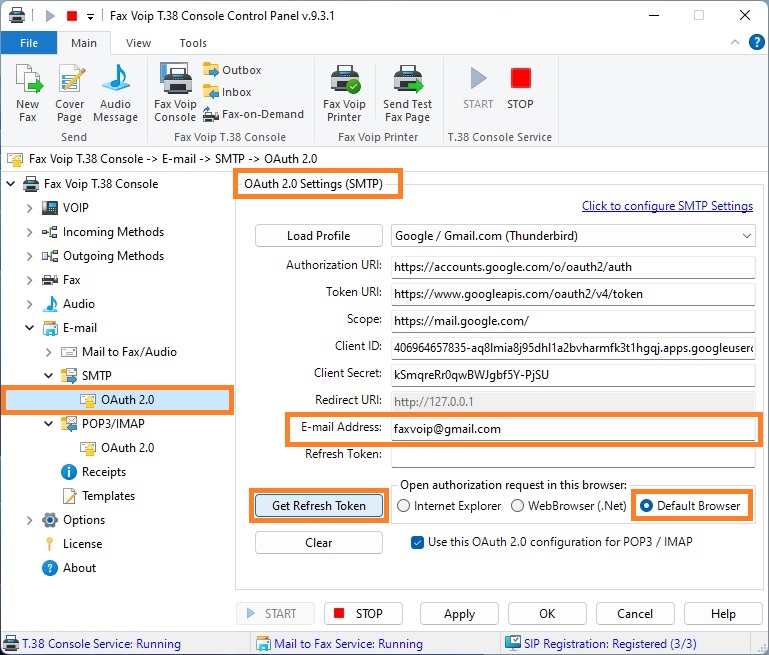Click the Clear button
Image resolution: width=769 pixels, height=655 pixels.
pos(319,543)
